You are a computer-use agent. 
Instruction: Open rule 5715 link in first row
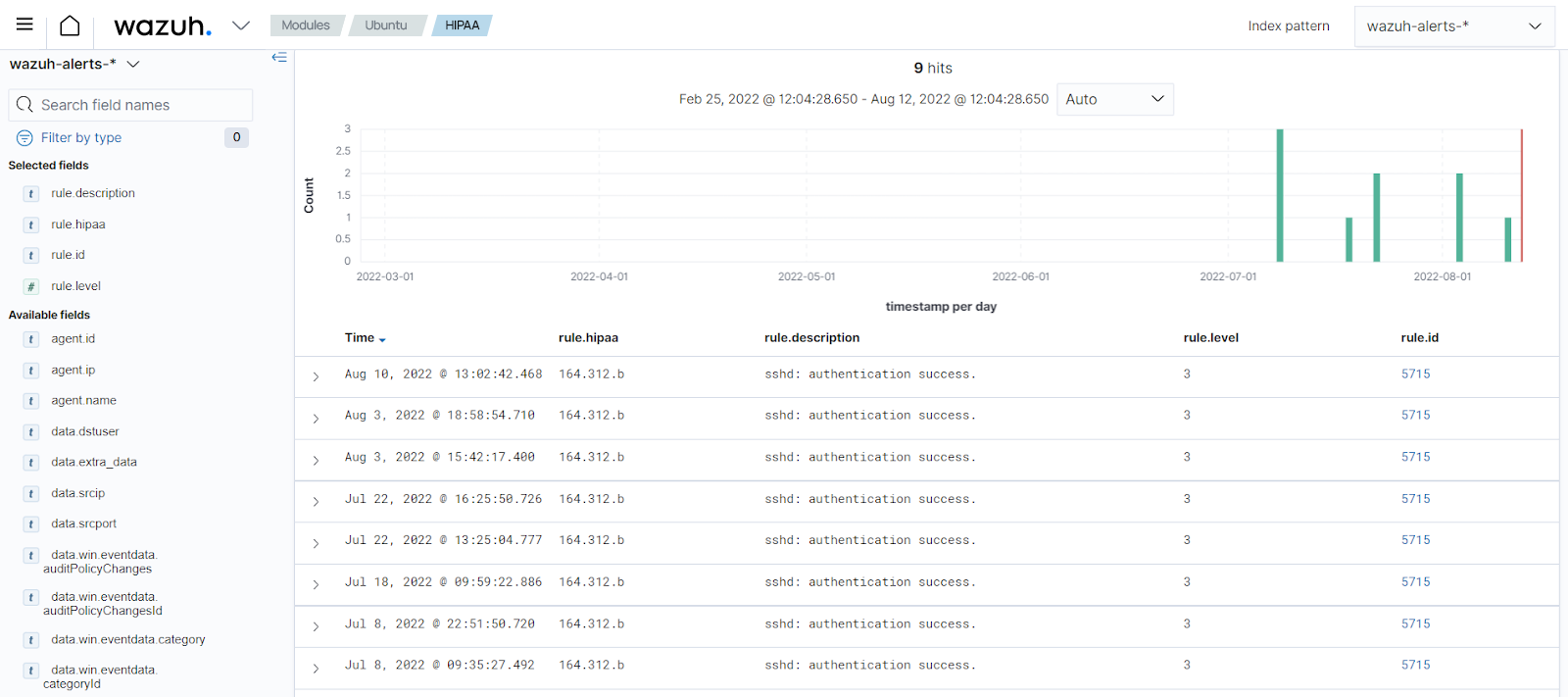click(1415, 374)
